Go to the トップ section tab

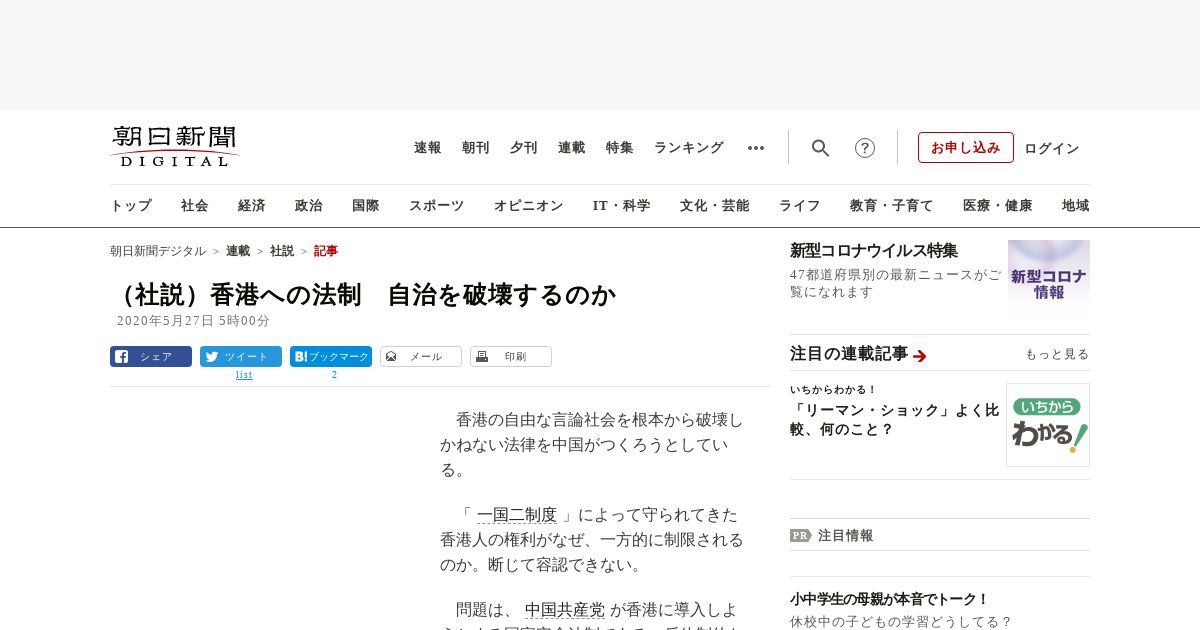(131, 206)
